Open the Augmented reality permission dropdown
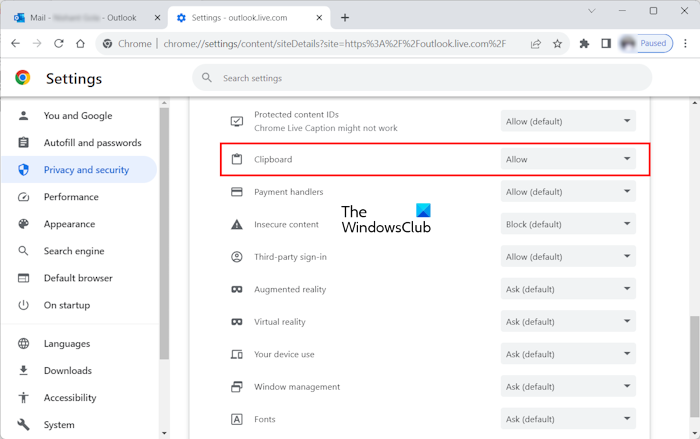Viewport: 700px width, 439px height. [x=568, y=290]
